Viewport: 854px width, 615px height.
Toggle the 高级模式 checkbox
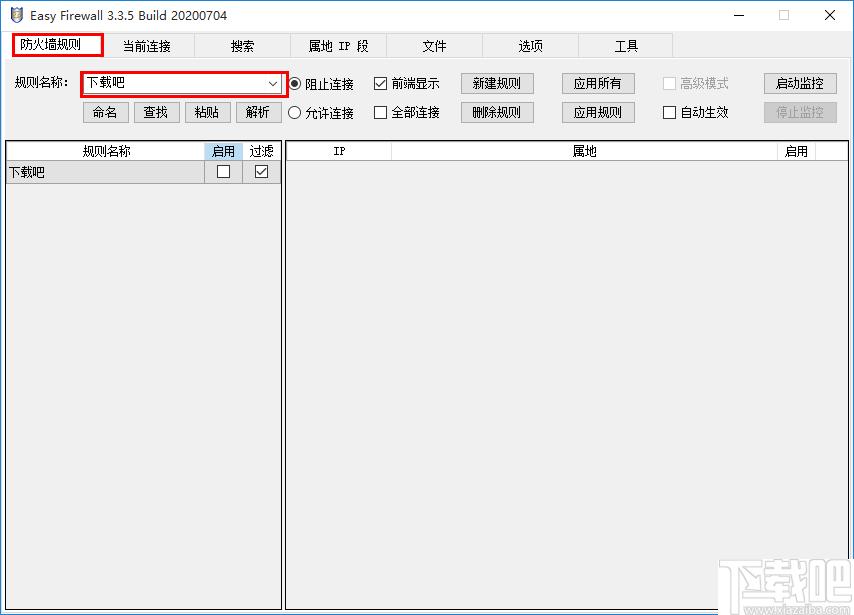click(669, 84)
